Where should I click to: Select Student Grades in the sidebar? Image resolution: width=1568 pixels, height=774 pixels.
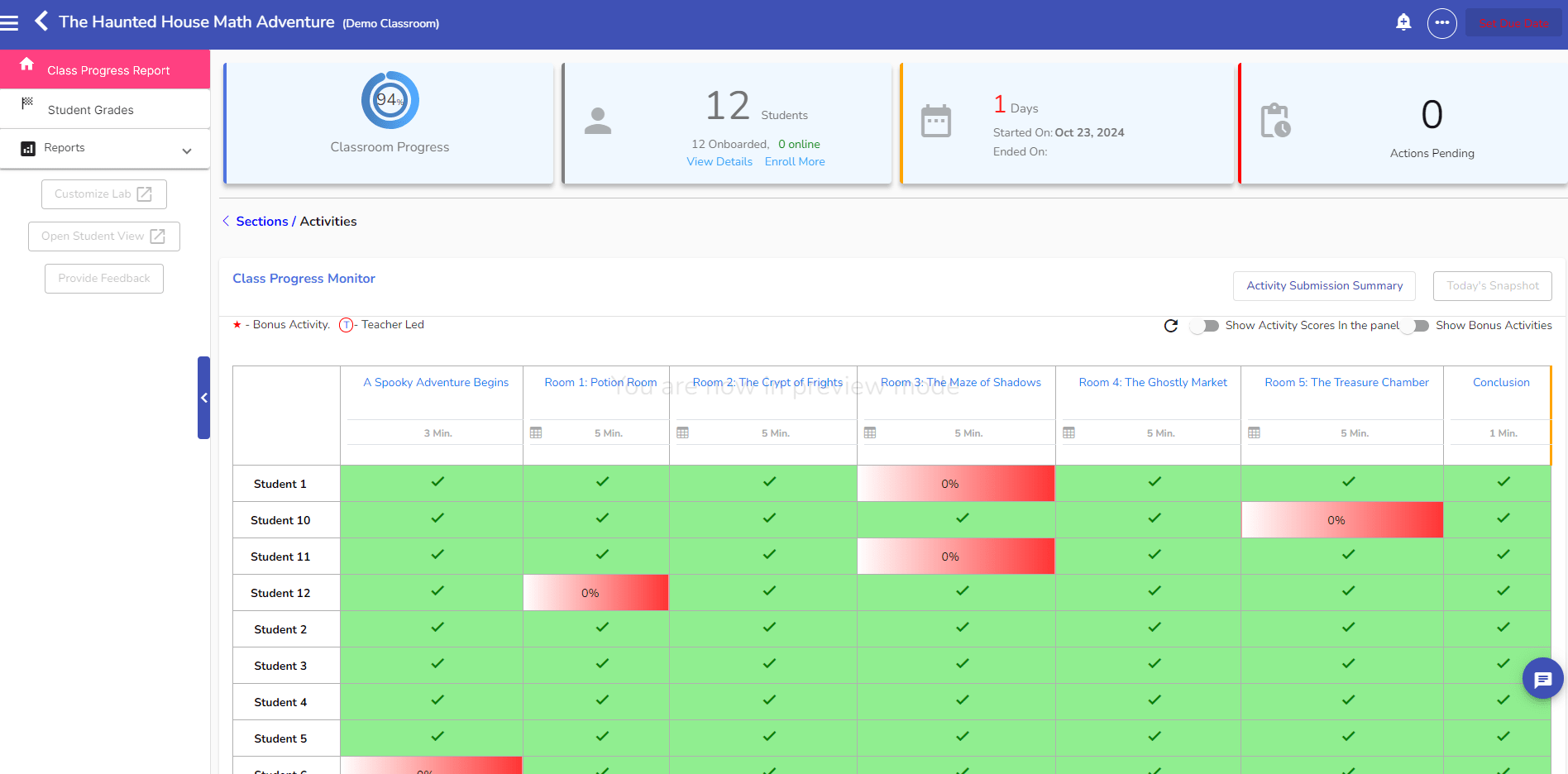(x=91, y=109)
